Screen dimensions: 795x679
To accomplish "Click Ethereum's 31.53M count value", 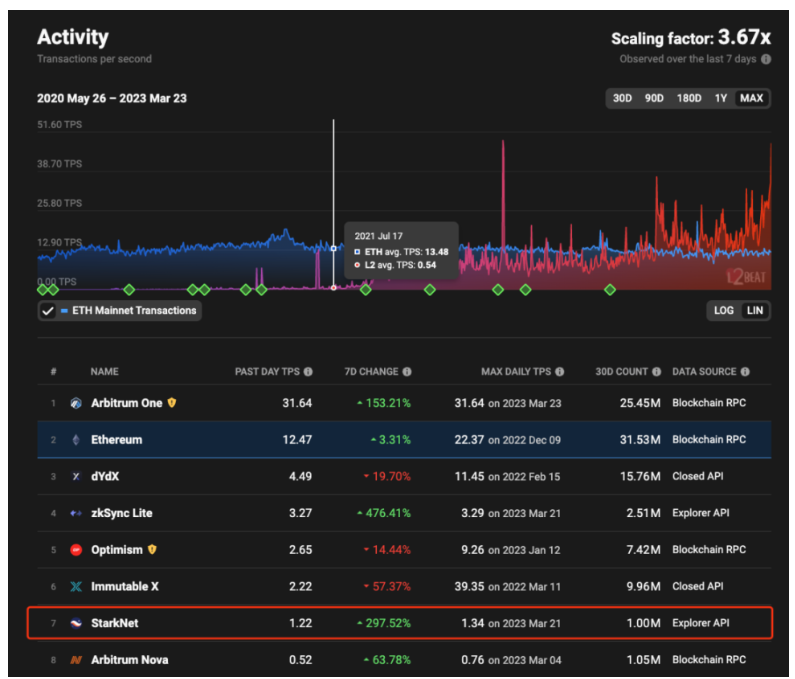I will [640, 440].
